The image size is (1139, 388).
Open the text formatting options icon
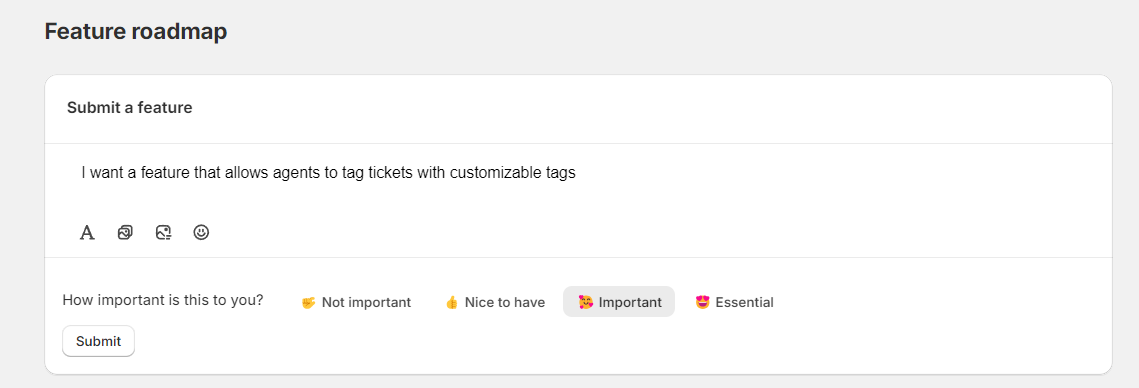[x=87, y=233]
